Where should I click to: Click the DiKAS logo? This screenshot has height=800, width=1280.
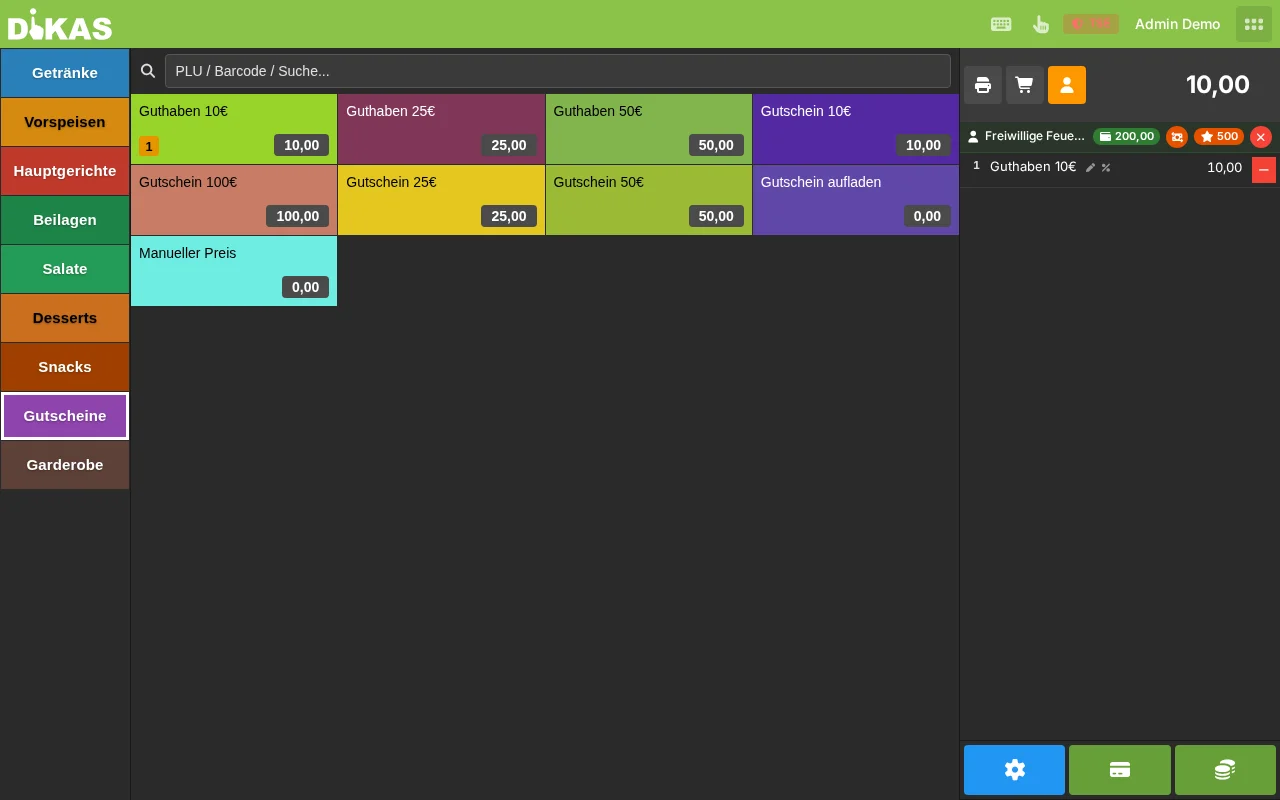[60, 25]
